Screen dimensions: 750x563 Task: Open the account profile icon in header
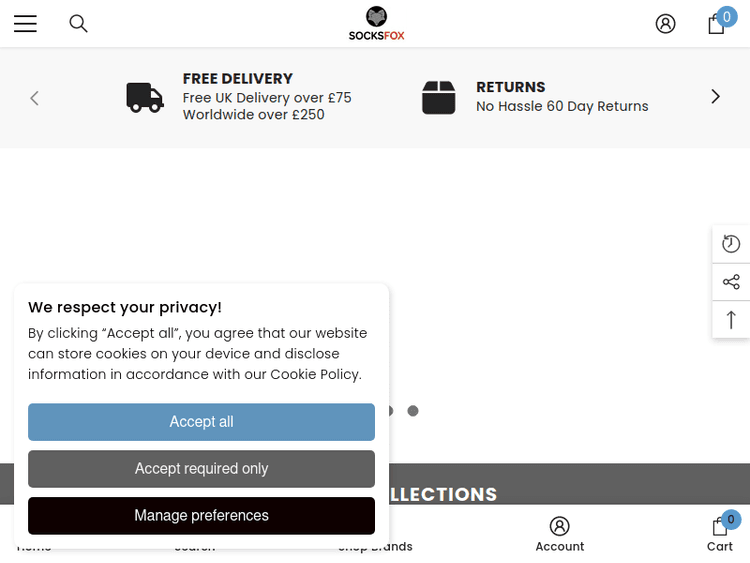click(x=665, y=24)
